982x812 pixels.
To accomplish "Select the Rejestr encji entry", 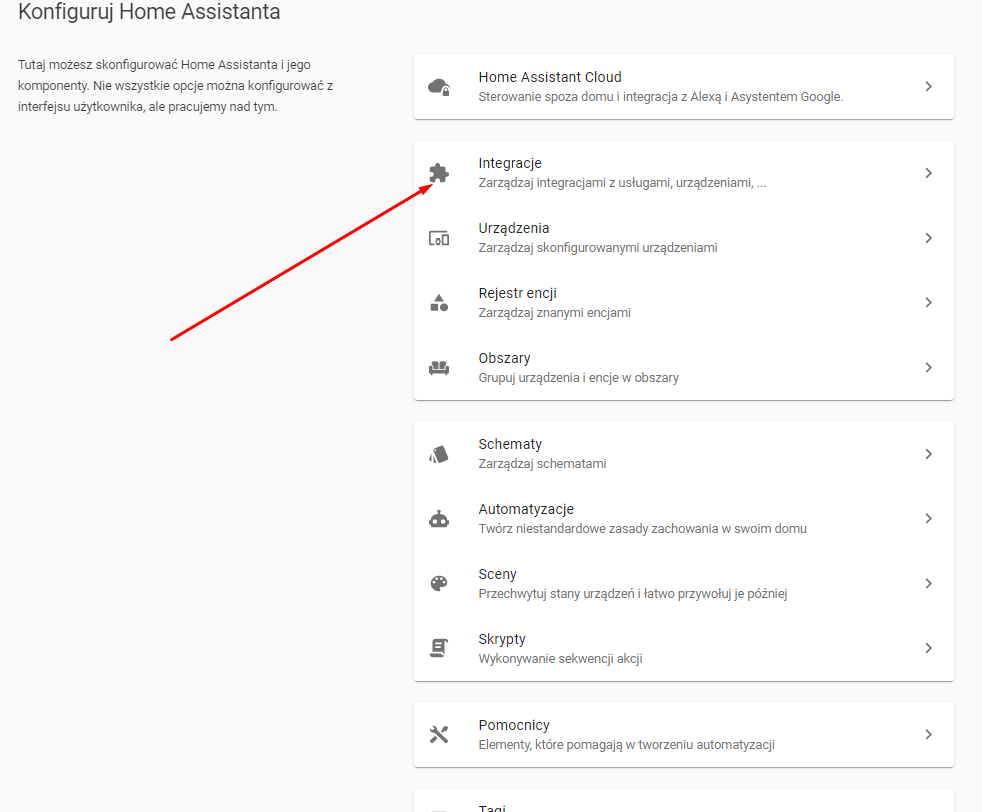I will tap(684, 303).
